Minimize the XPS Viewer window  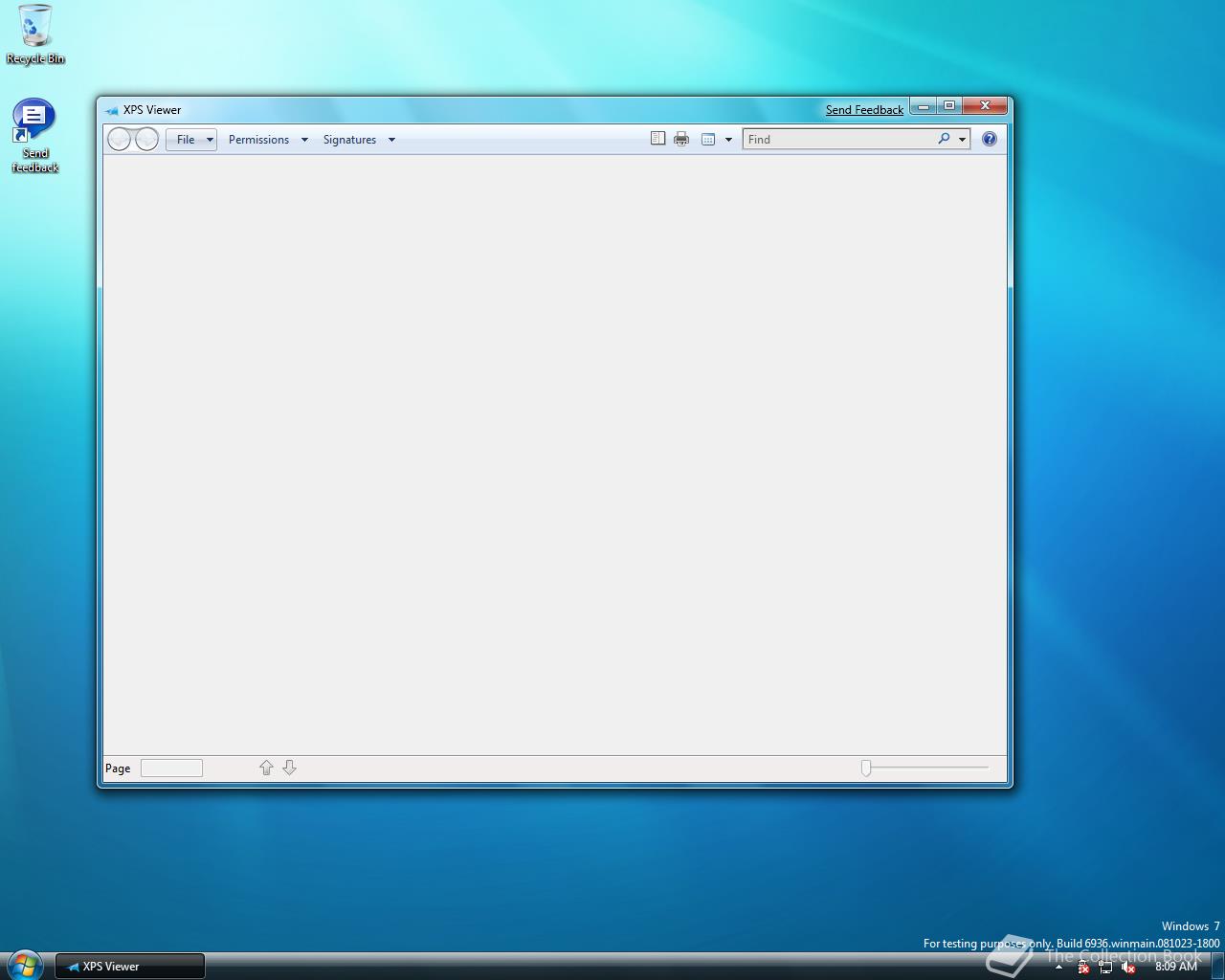pyautogui.click(x=924, y=106)
